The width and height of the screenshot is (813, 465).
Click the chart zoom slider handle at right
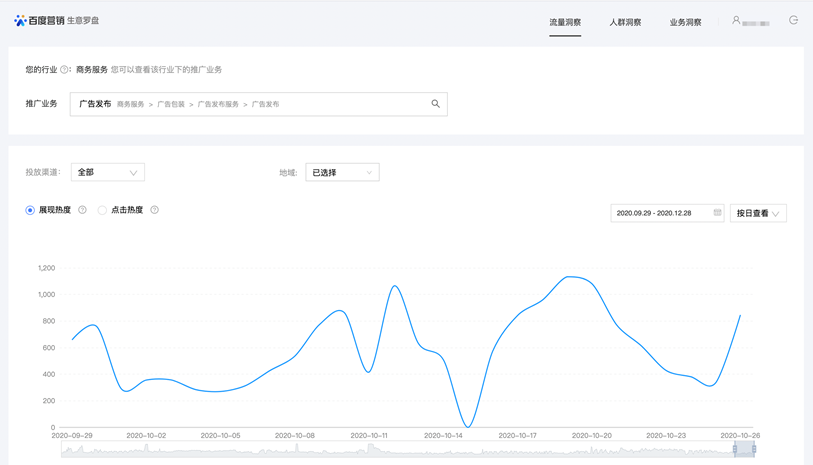754,450
